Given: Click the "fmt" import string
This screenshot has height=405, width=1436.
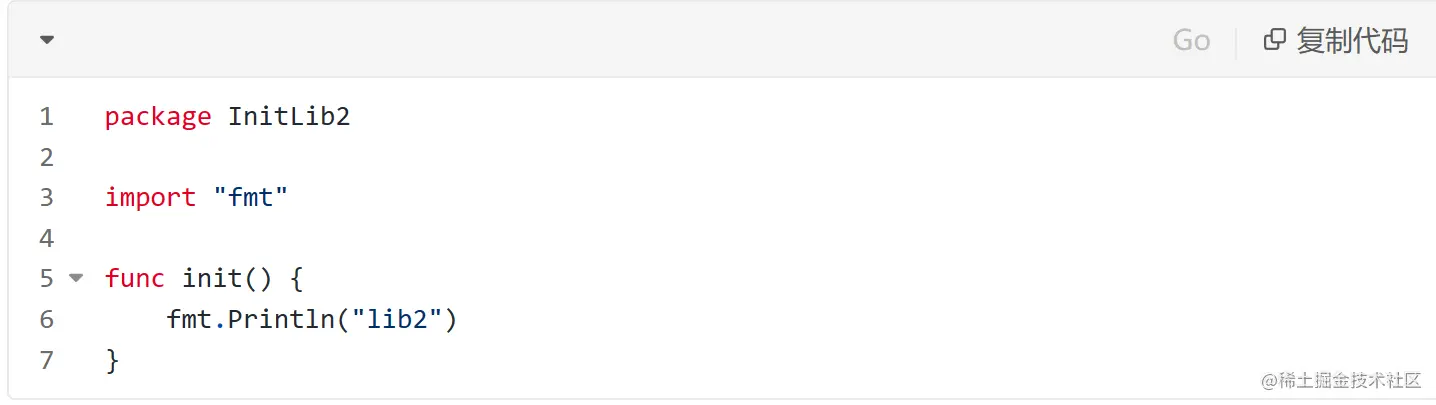Looking at the screenshot, I should click(x=251, y=197).
